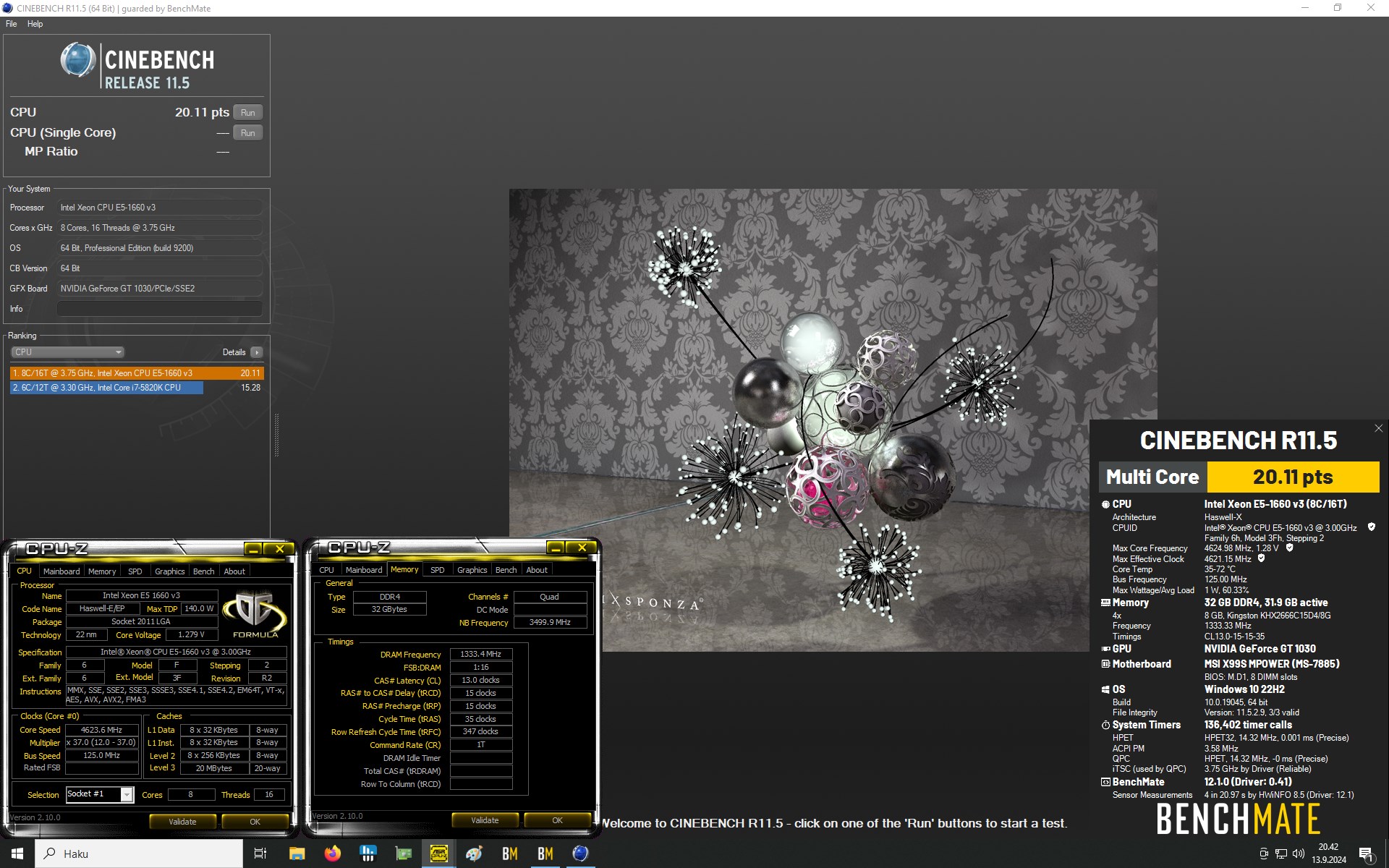Switch to Graphics tab in left CPU-Z

pyautogui.click(x=170, y=571)
